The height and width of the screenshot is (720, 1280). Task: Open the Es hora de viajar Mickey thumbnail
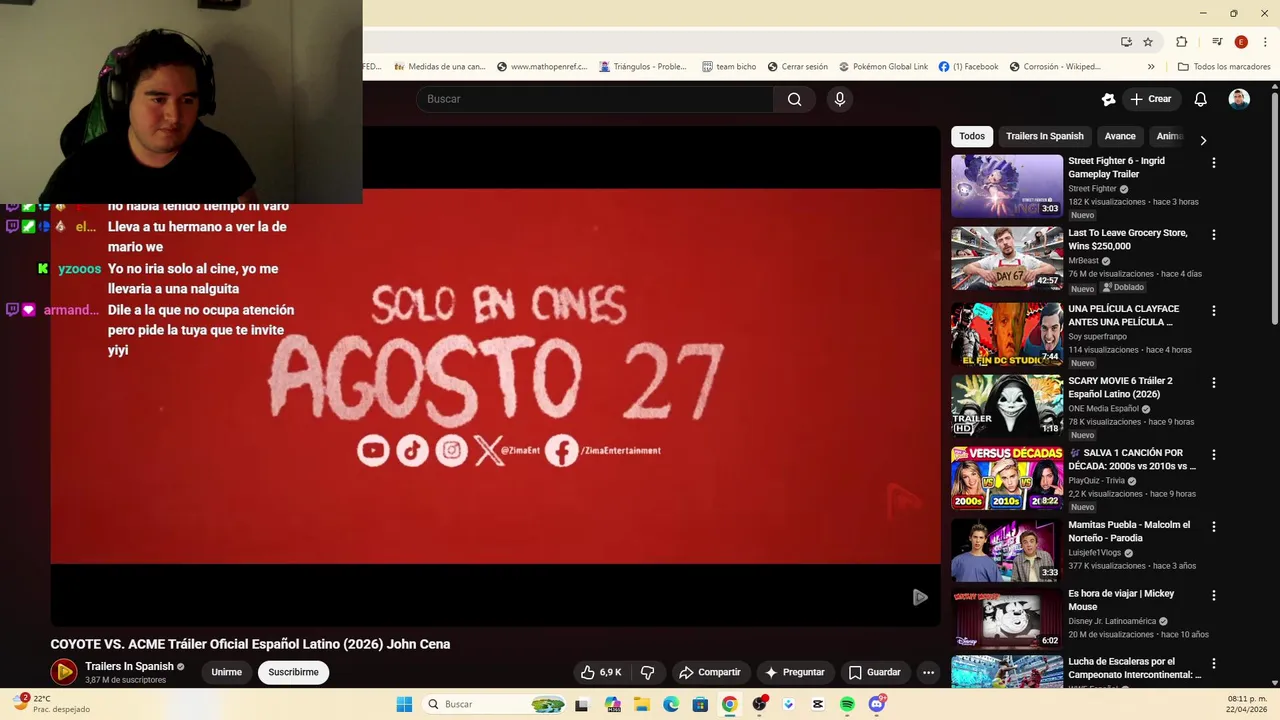click(1007, 618)
